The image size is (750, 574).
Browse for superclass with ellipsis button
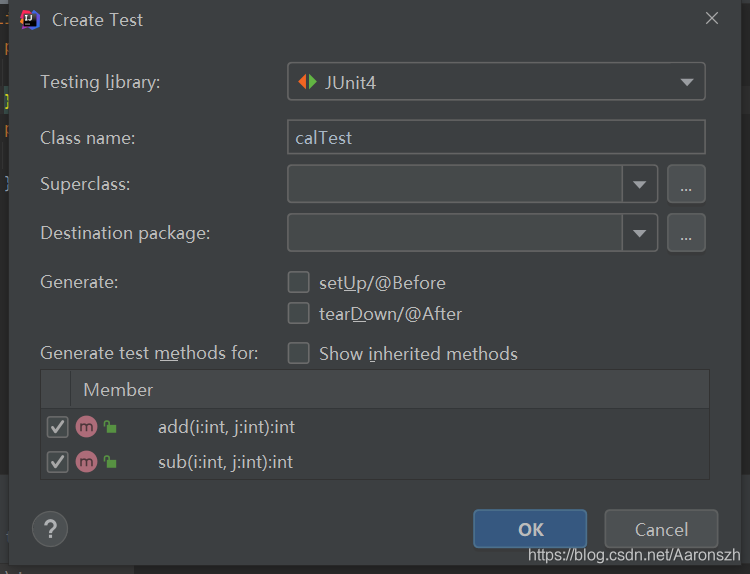click(686, 184)
